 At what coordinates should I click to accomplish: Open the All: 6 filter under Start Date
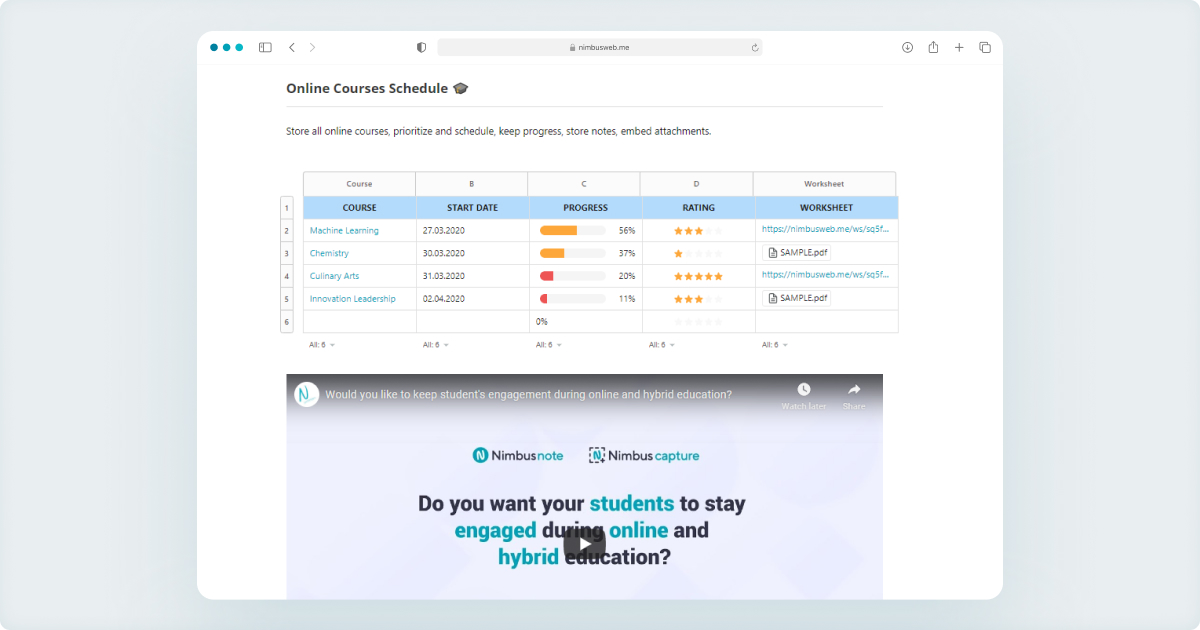pyautogui.click(x=434, y=344)
